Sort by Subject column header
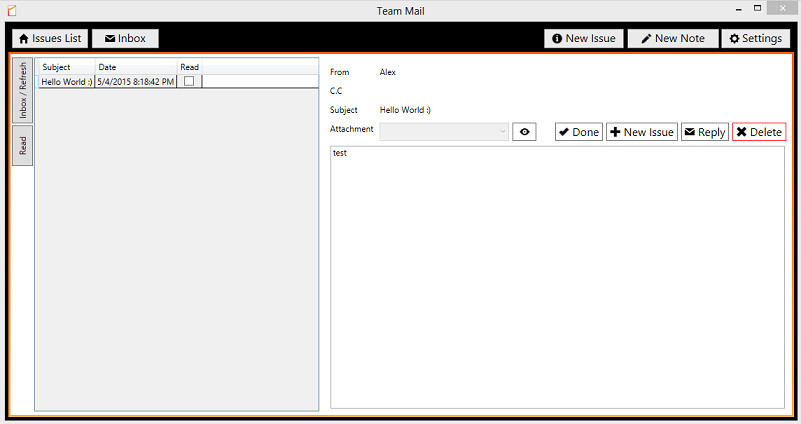The width and height of the screenshot is (801, 424). coord(67,67)
